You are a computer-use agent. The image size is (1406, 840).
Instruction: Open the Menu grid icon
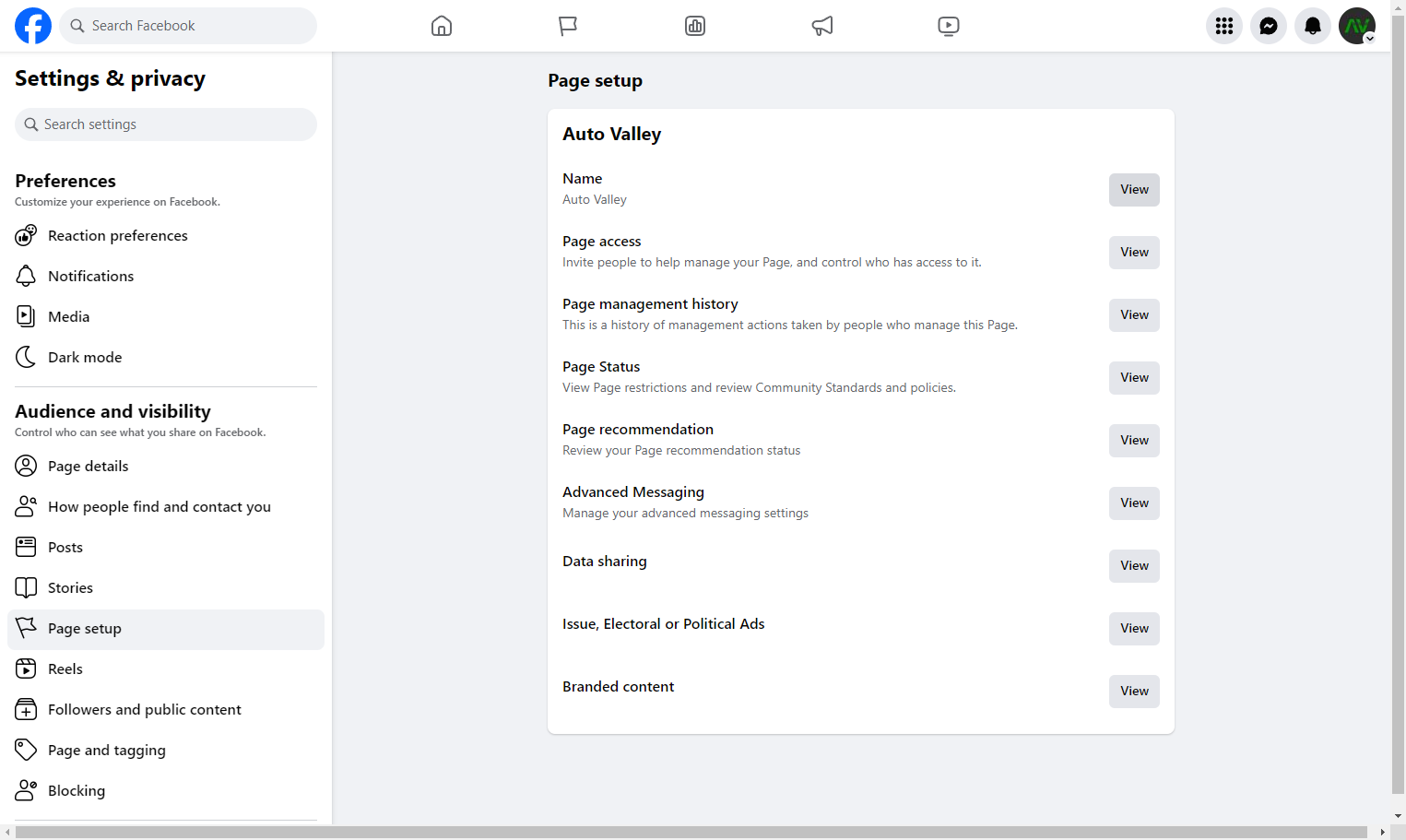[1224, 26]
